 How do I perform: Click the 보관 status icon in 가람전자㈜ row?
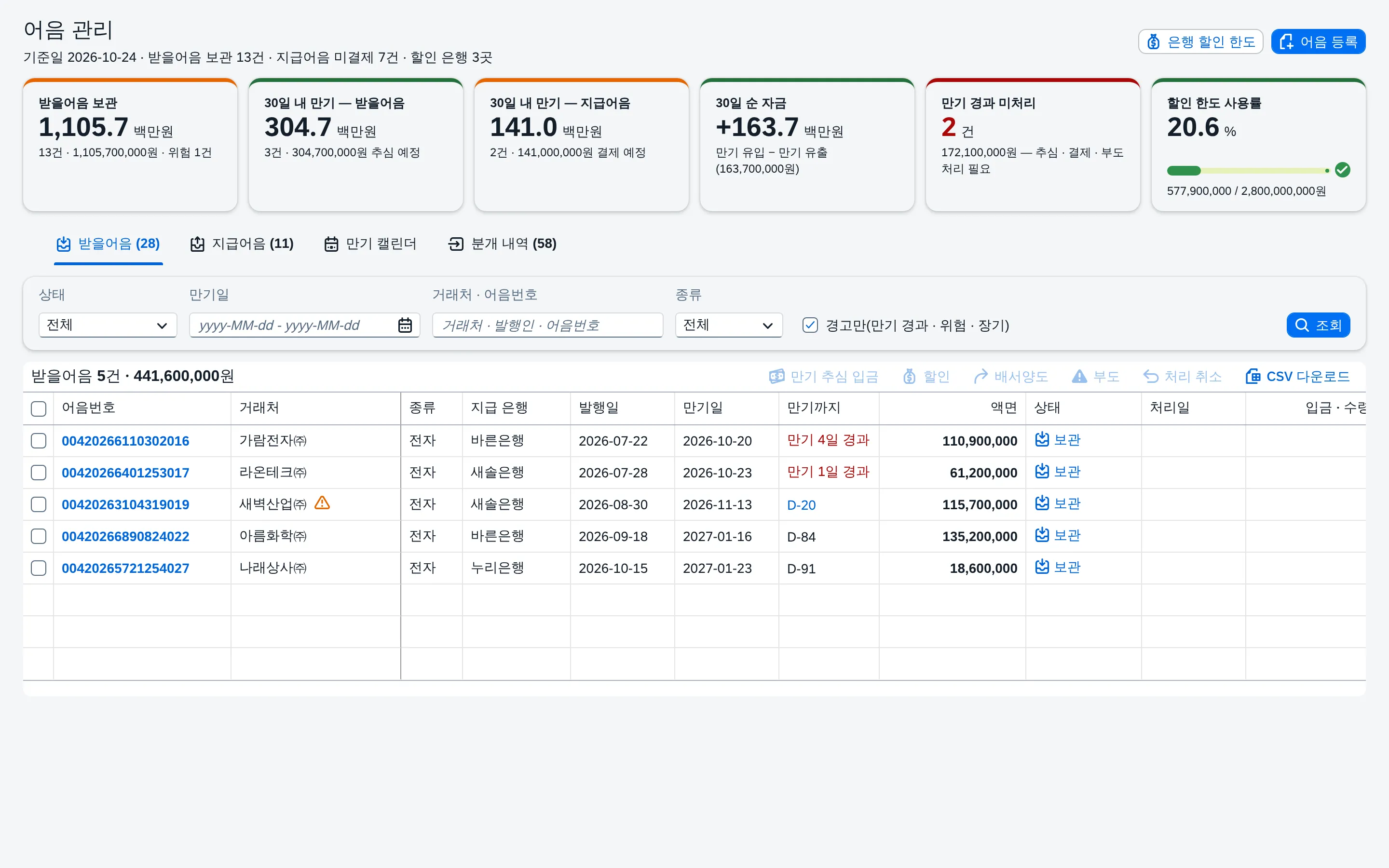[x=1042, y=440]
